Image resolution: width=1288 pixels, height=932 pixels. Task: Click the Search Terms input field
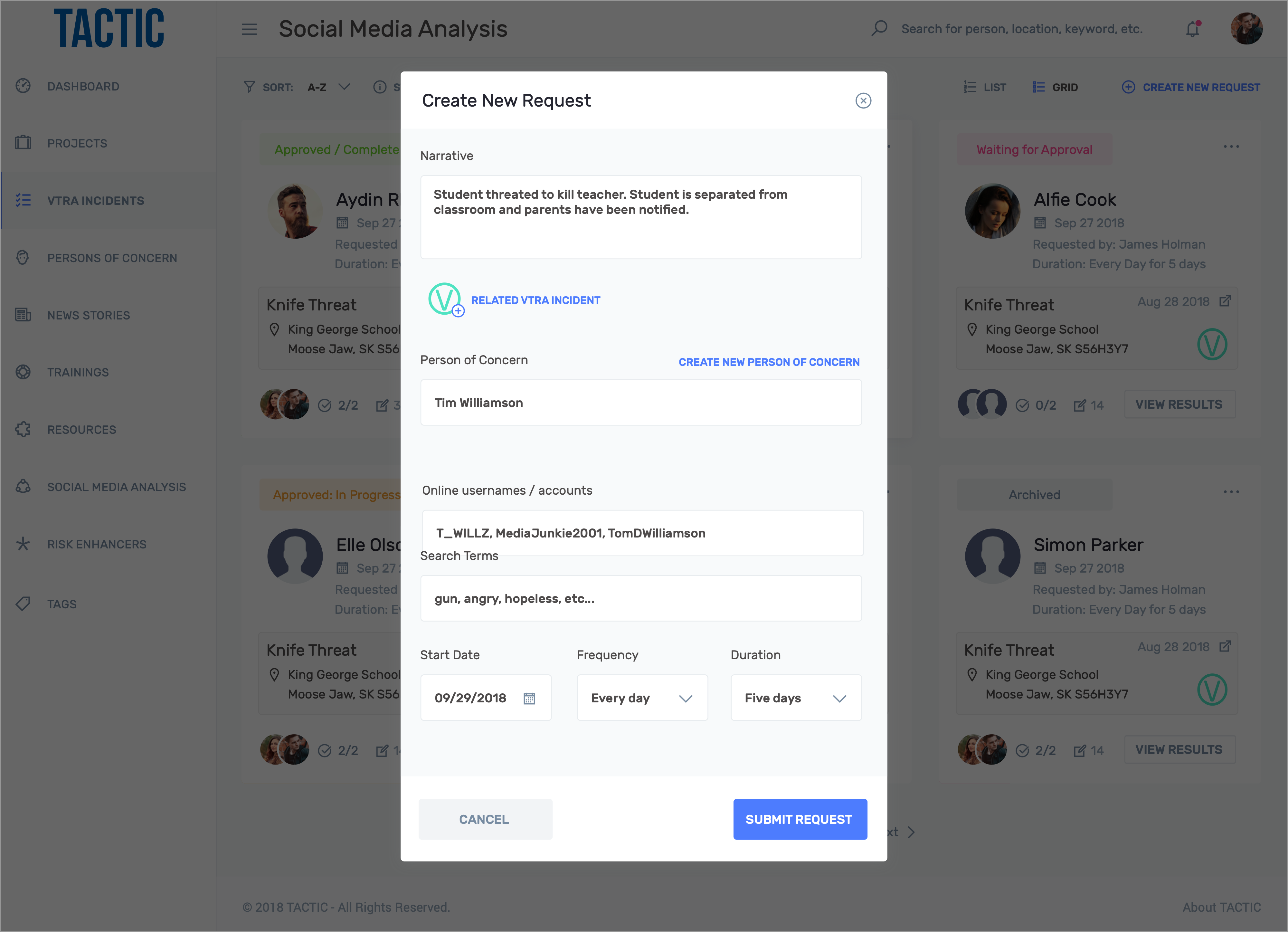[x=641, y=599]
